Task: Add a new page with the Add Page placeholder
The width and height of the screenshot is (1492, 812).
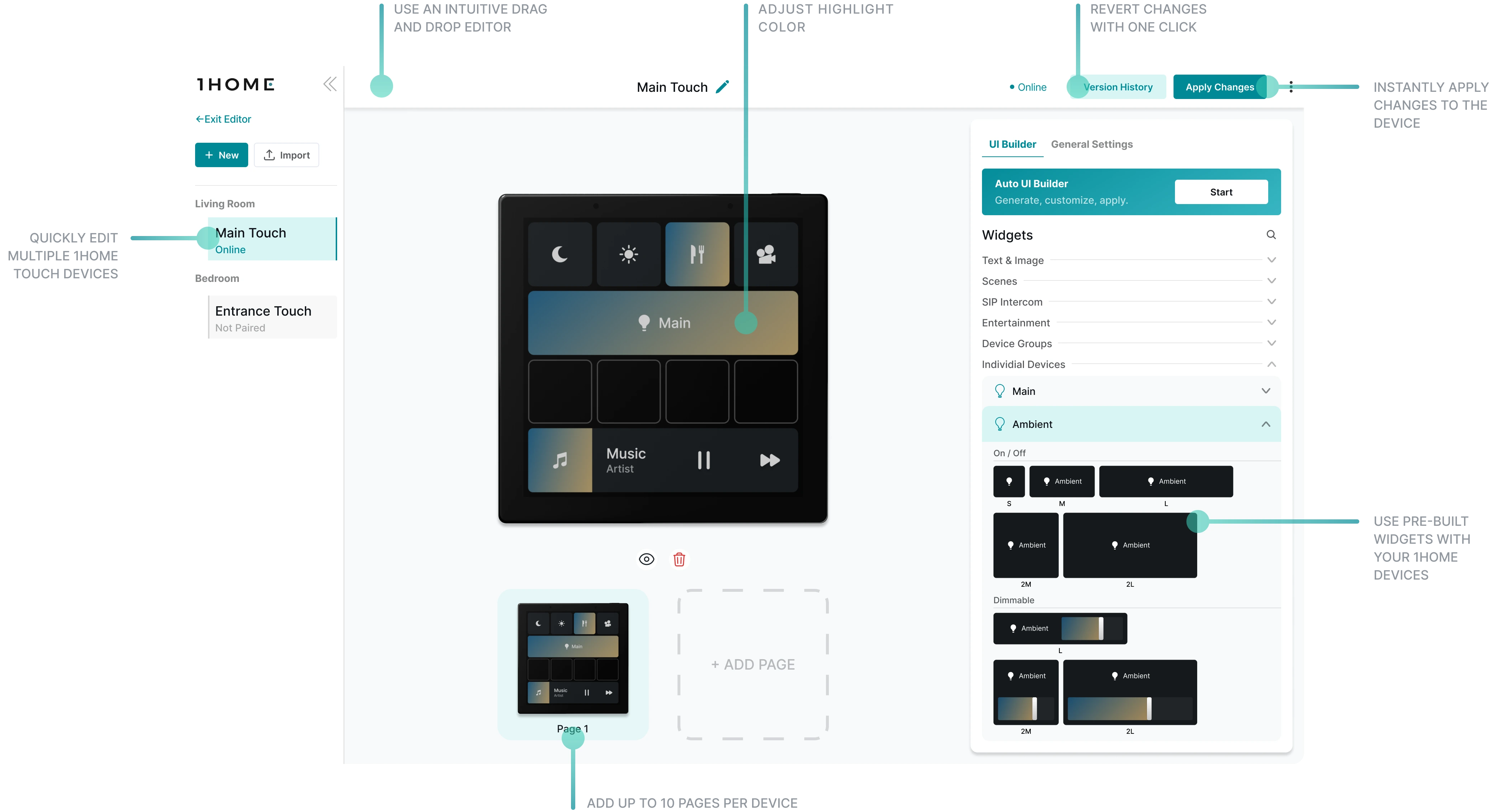Action: click(752, 664)
